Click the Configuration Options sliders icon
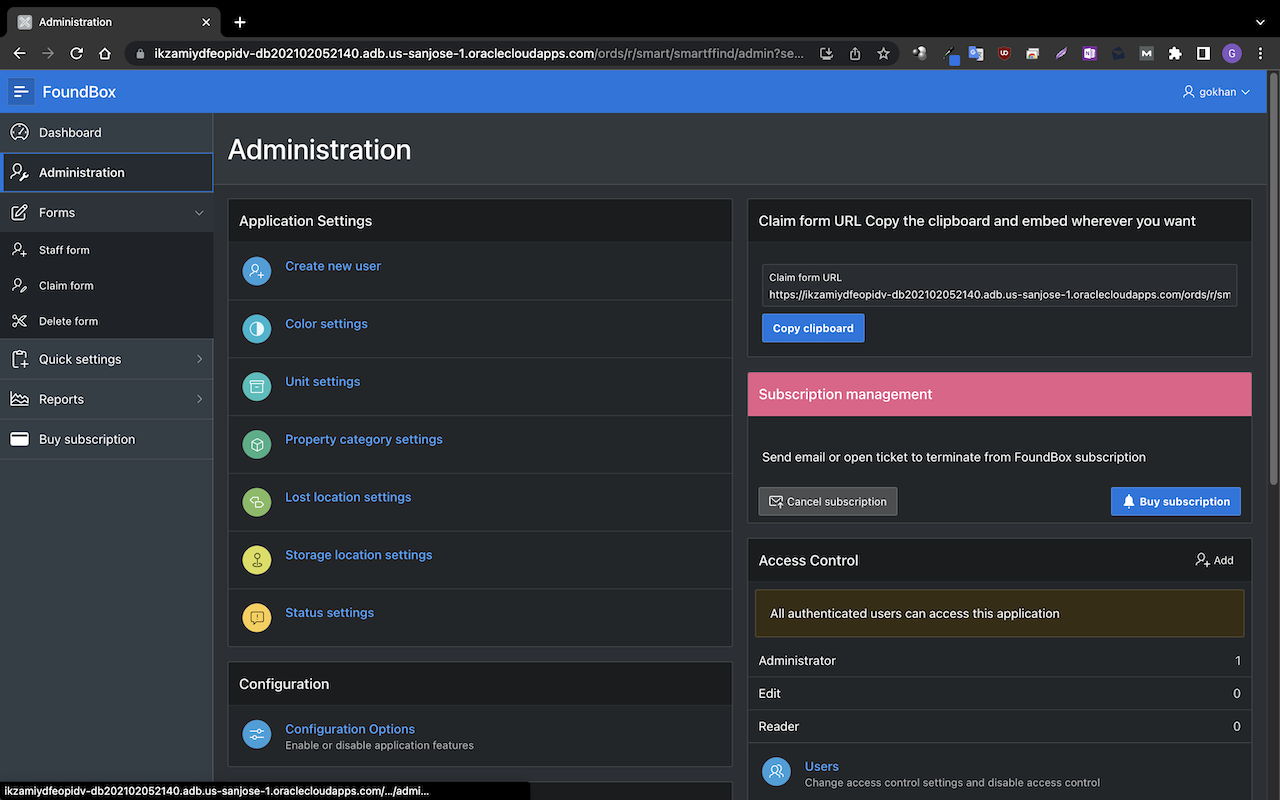The image size is (1280, 800). click(x=257, y=735)
